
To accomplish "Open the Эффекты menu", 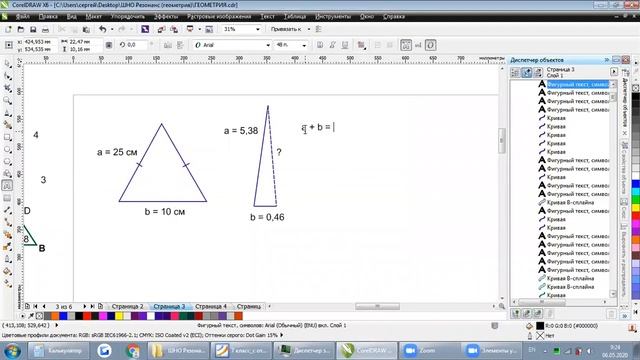I will (x=166, y=17).
